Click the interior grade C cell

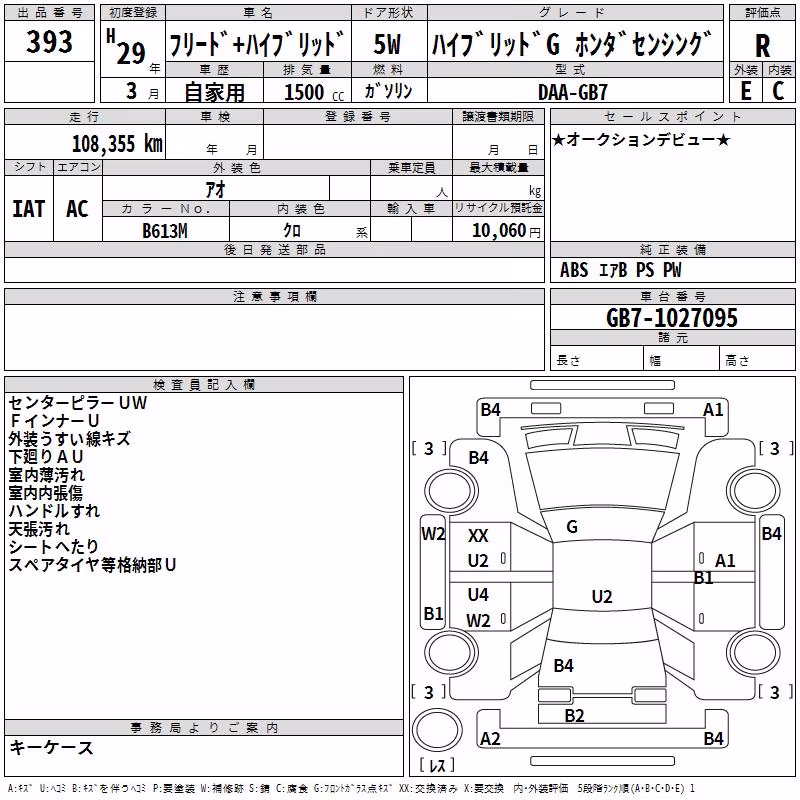(x=779, y=91)
